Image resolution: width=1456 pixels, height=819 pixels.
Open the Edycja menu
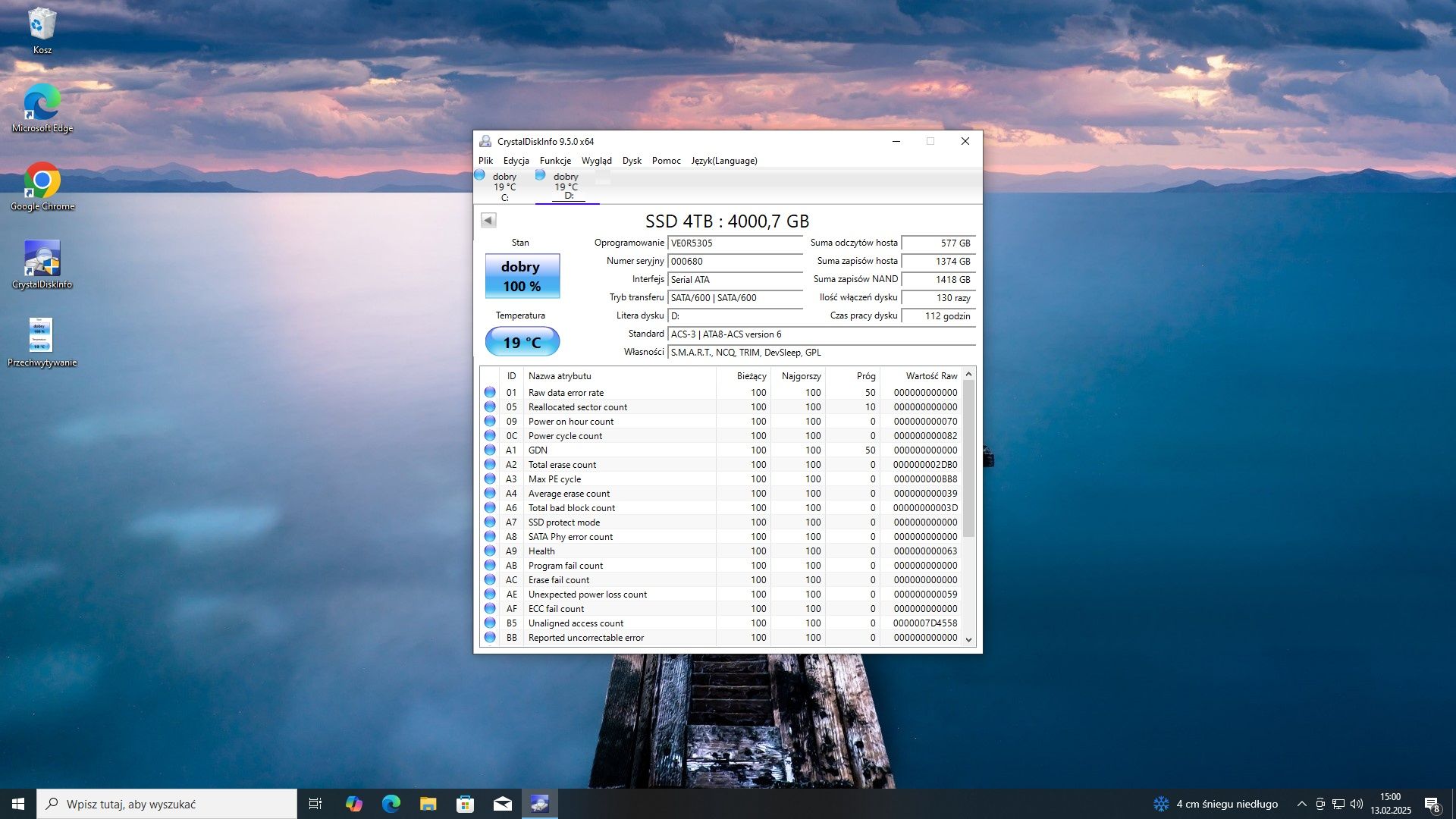point(516,161)
